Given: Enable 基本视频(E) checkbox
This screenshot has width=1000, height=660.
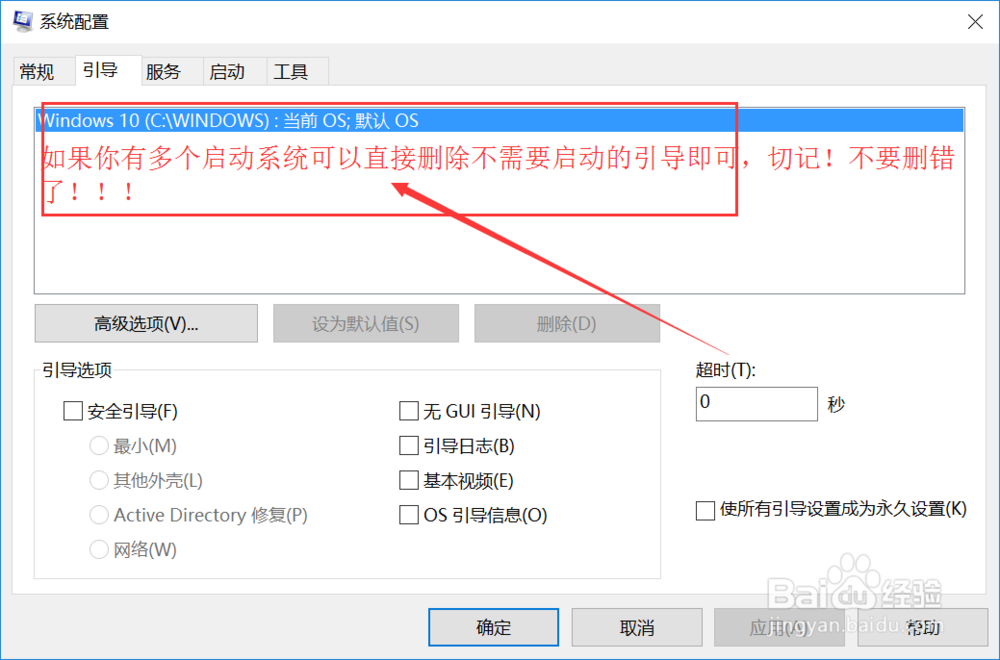Looking at the screenshot, I should point(409,480).
